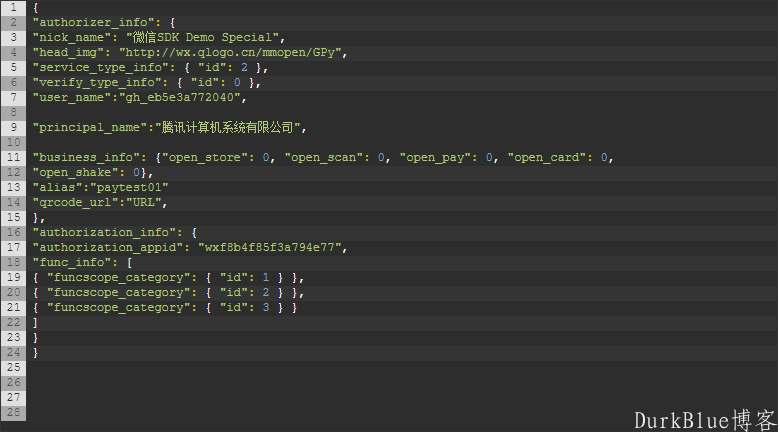Click the value "URL"
Image resolution: width=780 pixels, height=432 pixels.
pyautogui.click(x=144, y=202)
